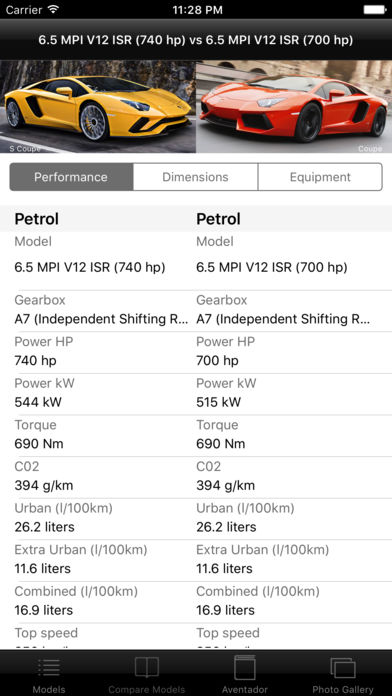
Task: Switch to the Dimensions segment
Action: 195,177
